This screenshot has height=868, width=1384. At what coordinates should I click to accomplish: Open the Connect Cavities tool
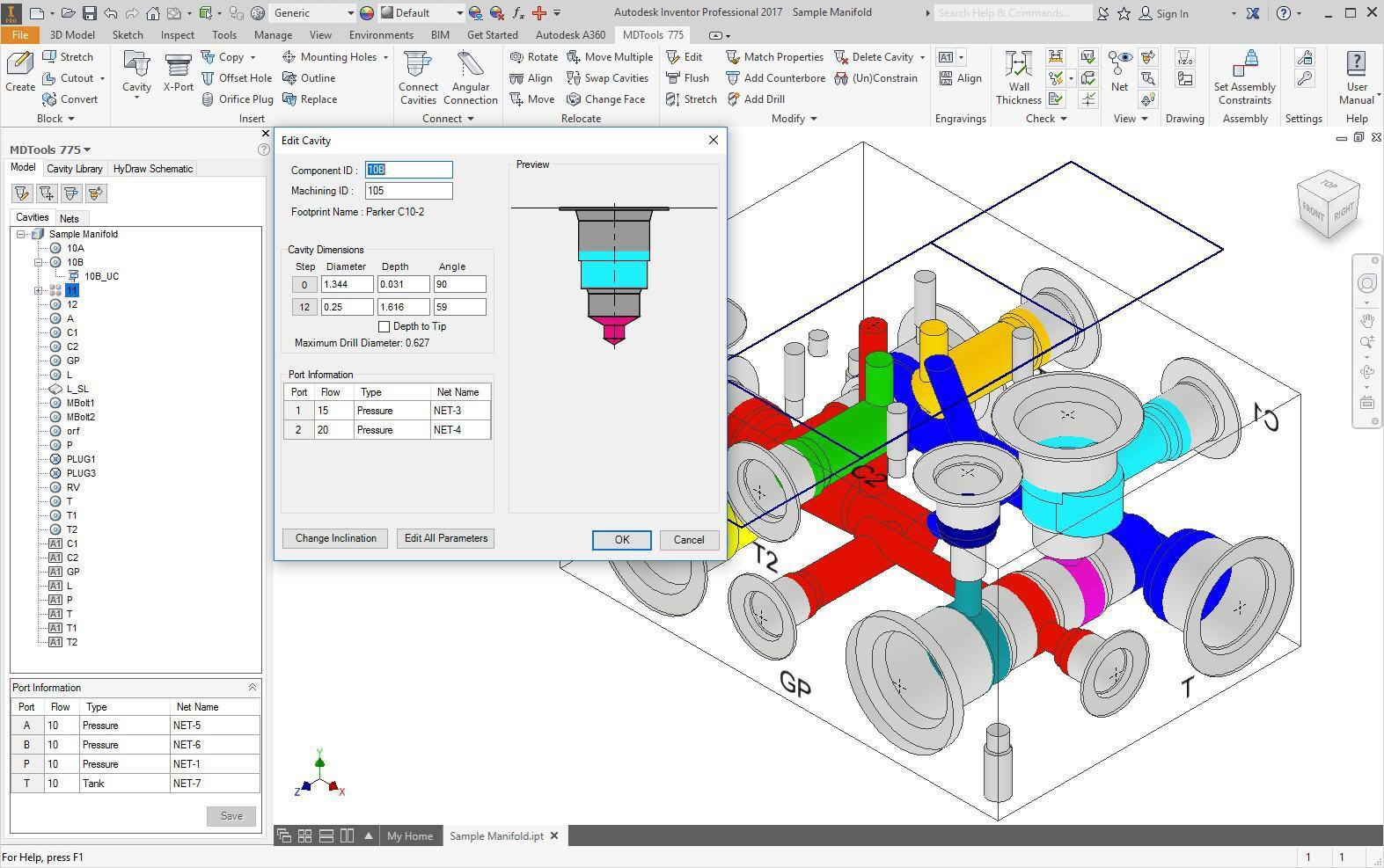coord(418,67)
